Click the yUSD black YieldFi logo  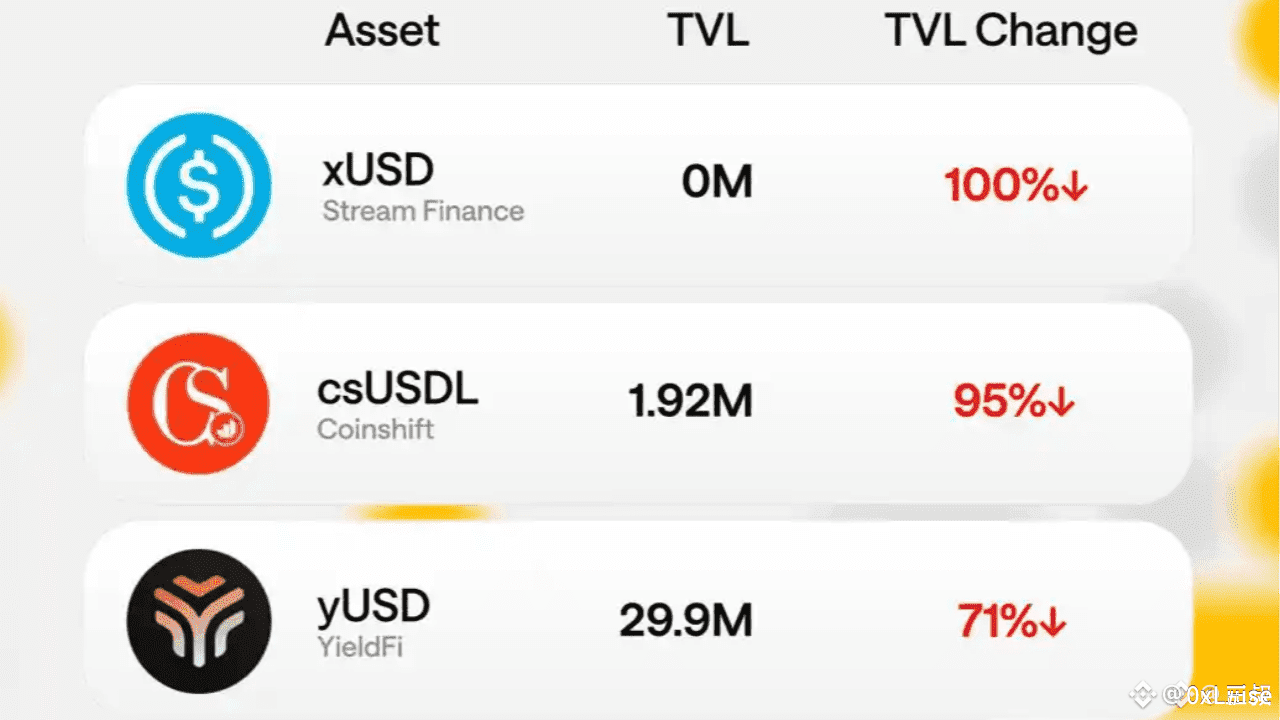point(198,621)
